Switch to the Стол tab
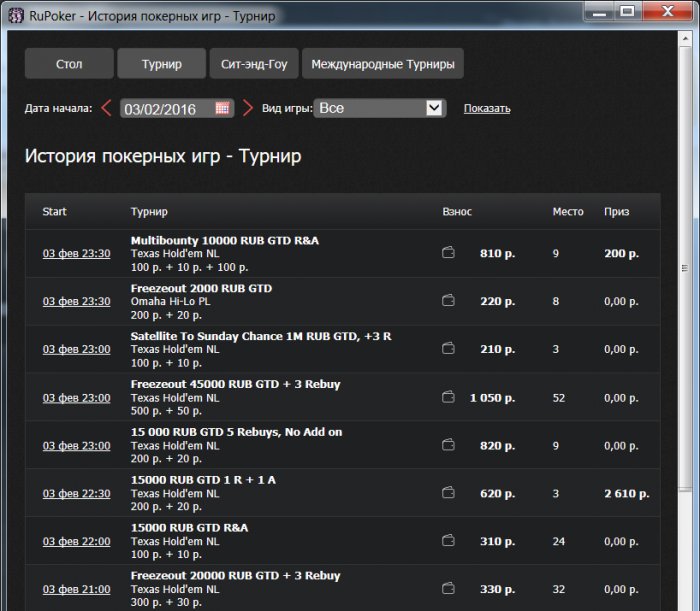The height and width of the screenshot is (611, 700). 69,64
